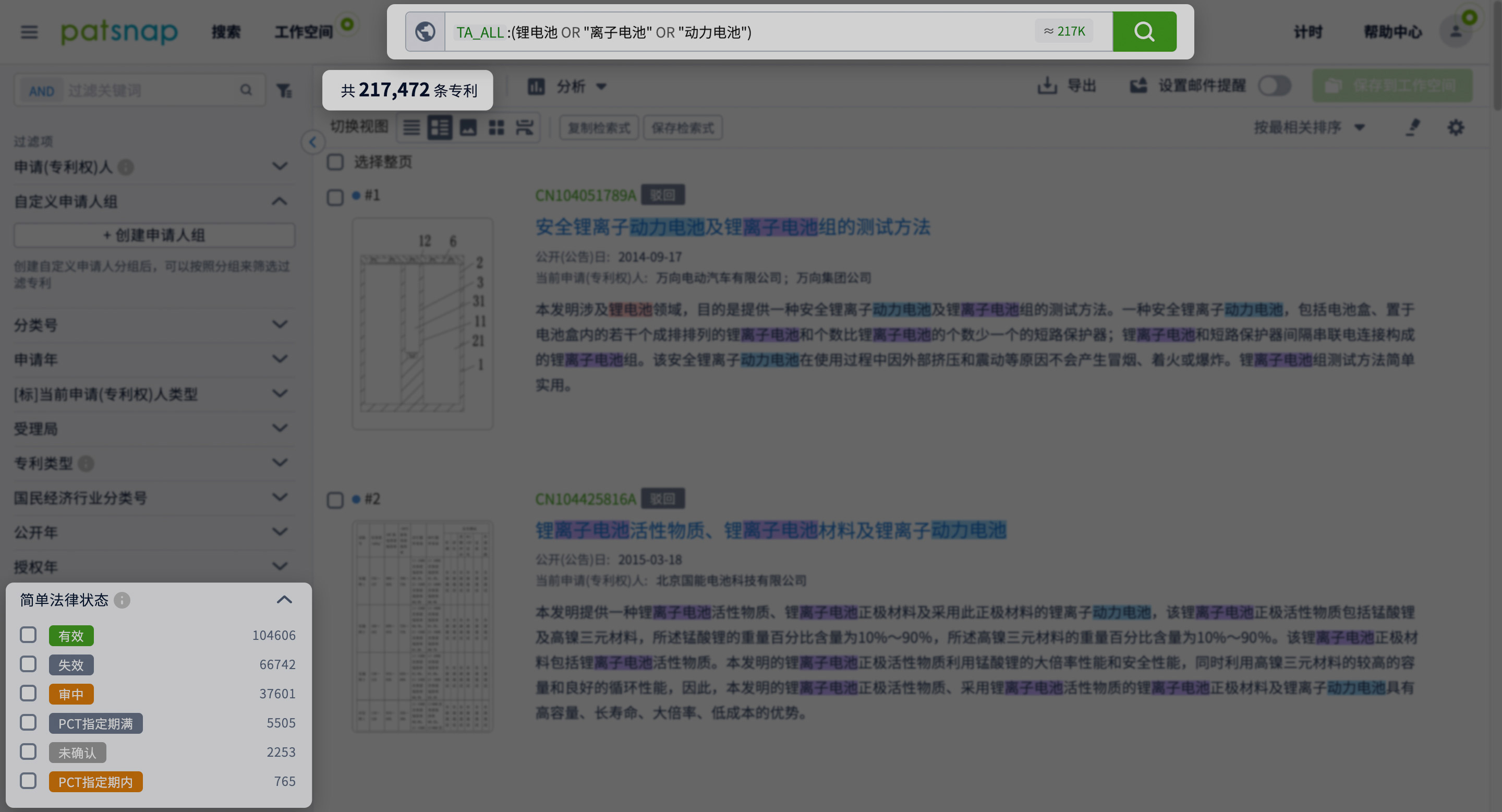Tick the 选择整页 checkbox
The width and height of the screenshot is (1502, 812).
click(335, 162)
